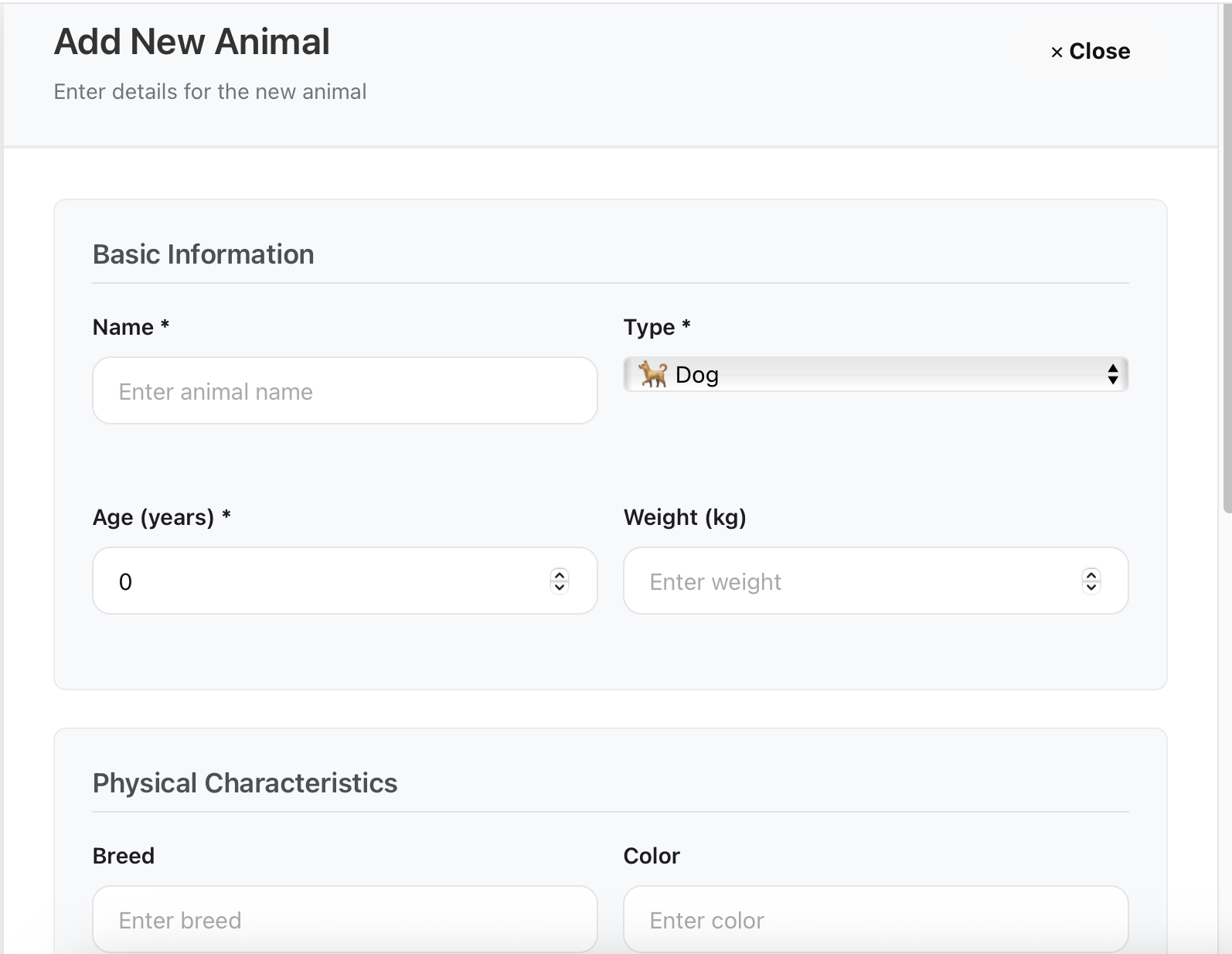Viewport: 1232px width, 954px height.
Task: Increment the Age value with the spinner up arrow
Action: [x=559, y=575]
